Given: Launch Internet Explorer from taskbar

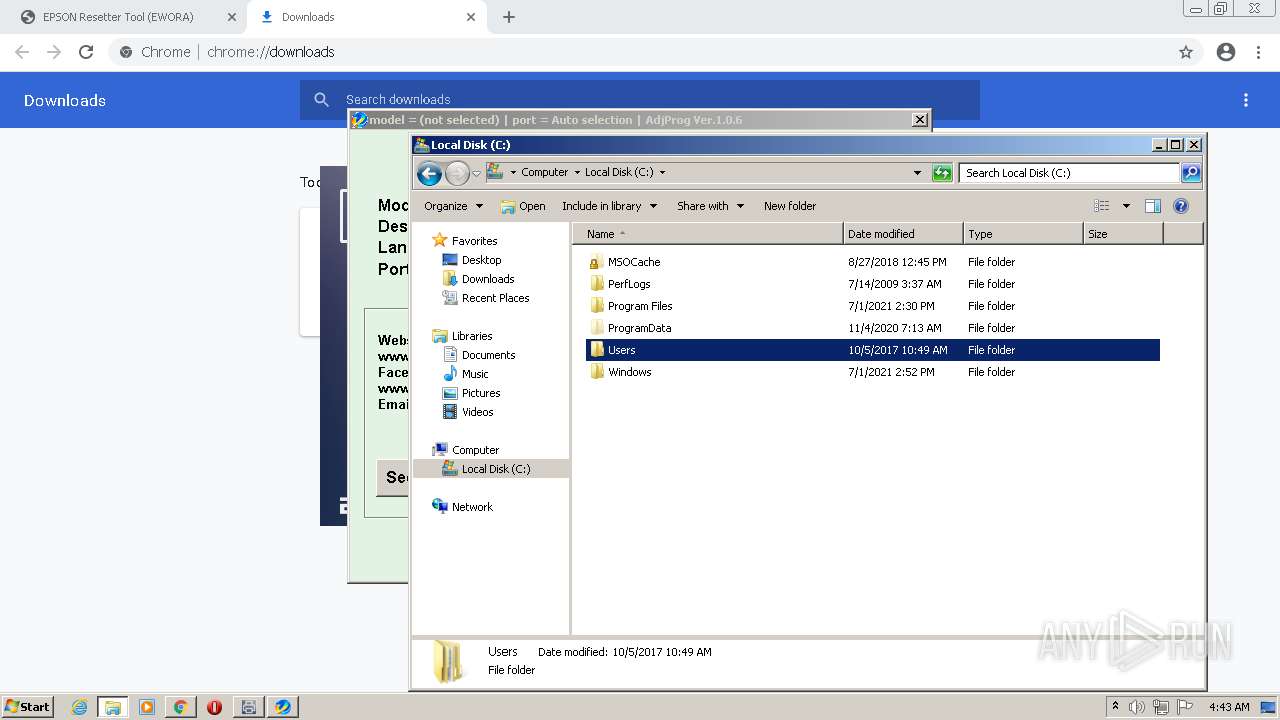Looking at the screenshot, I should pyautogui.click(x=79, y=707).
